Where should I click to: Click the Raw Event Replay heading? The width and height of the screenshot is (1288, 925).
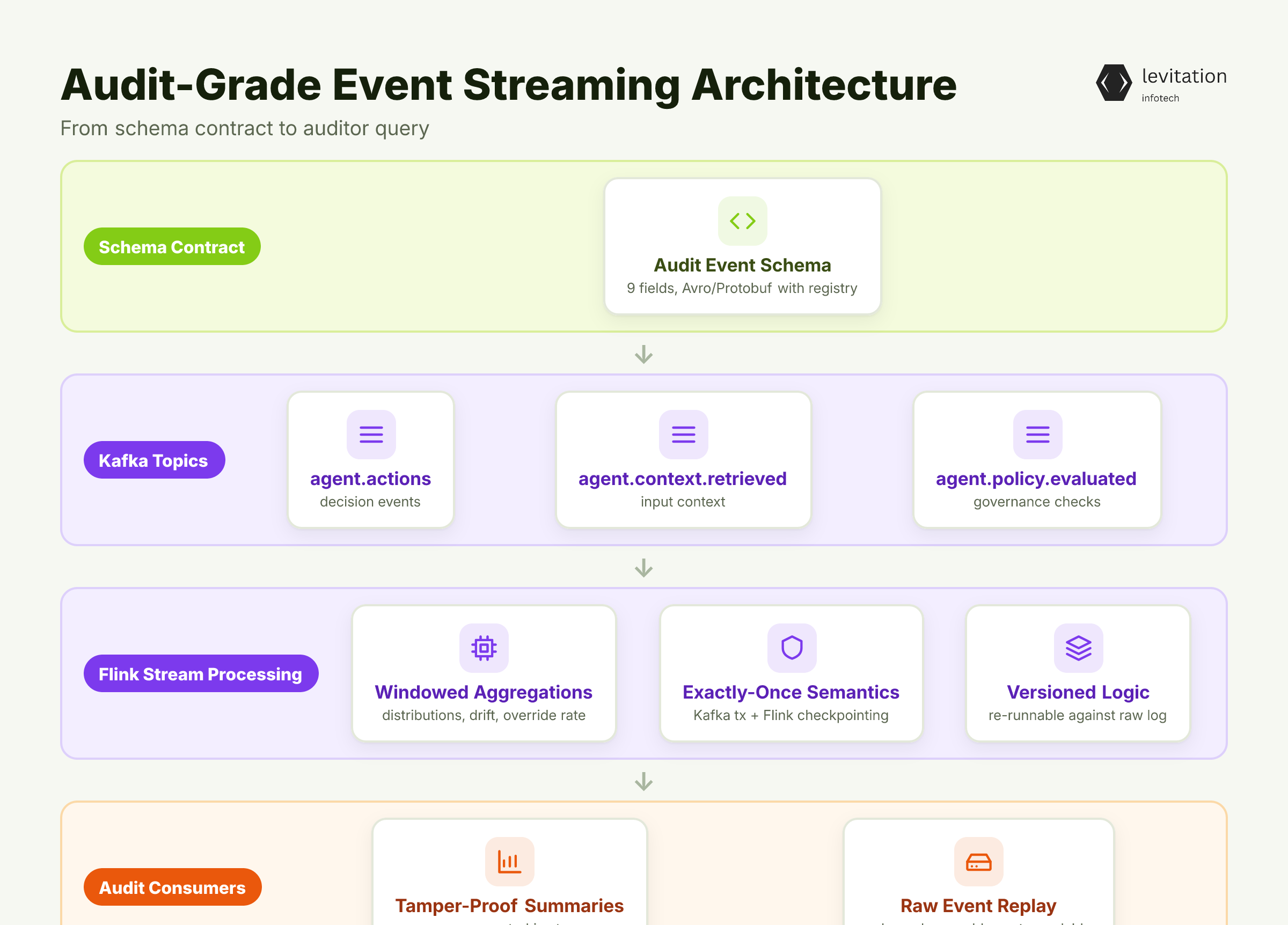[978, 906]
